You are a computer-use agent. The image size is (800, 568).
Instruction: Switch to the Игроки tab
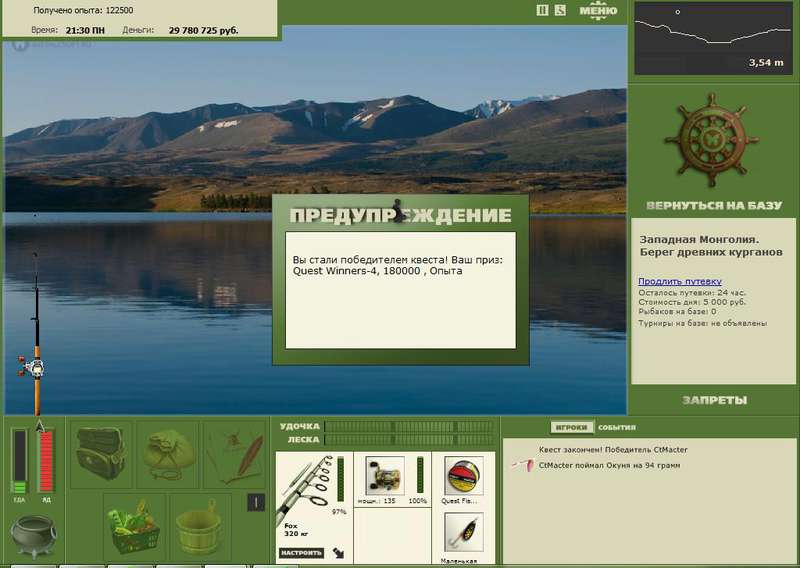coord(571,427)
